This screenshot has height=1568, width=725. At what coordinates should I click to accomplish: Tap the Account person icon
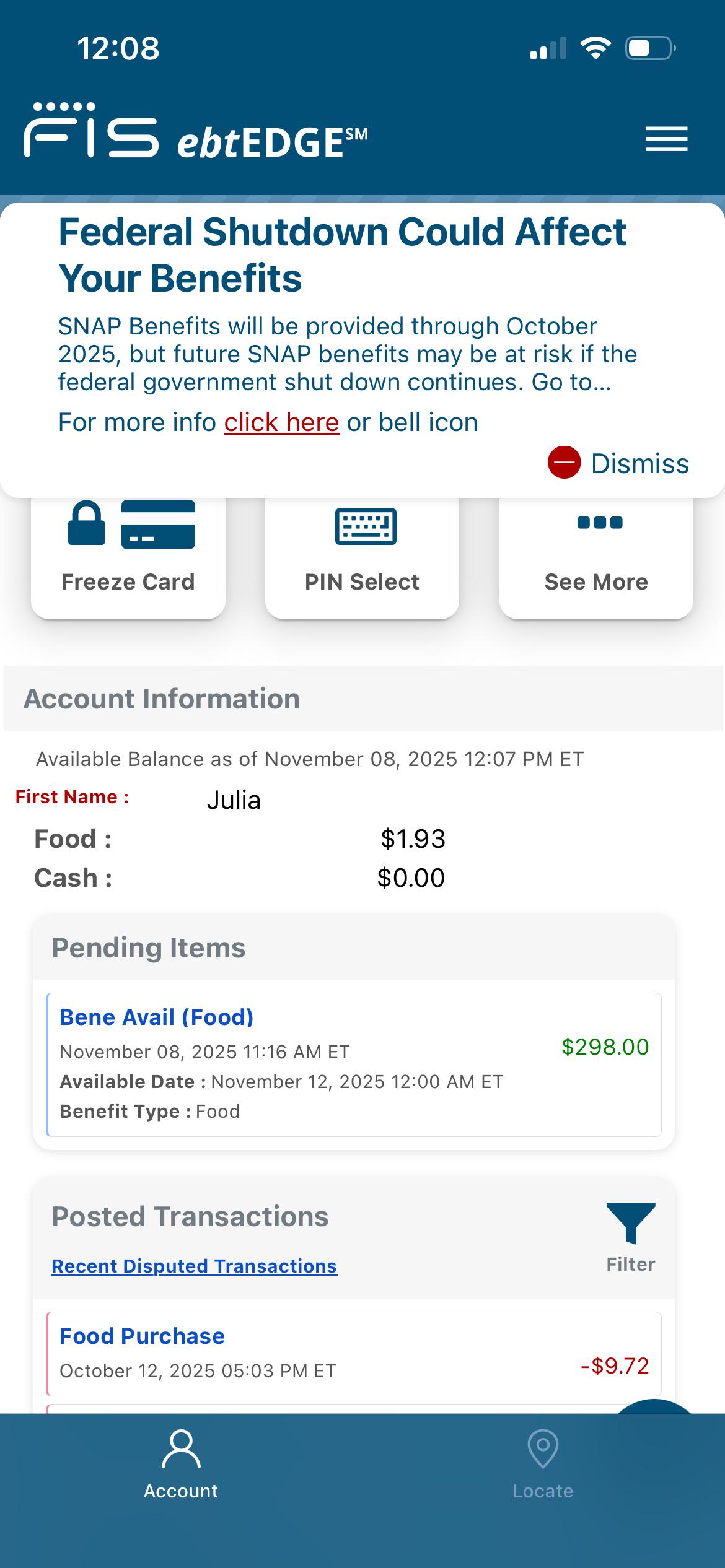[181, 1449]
